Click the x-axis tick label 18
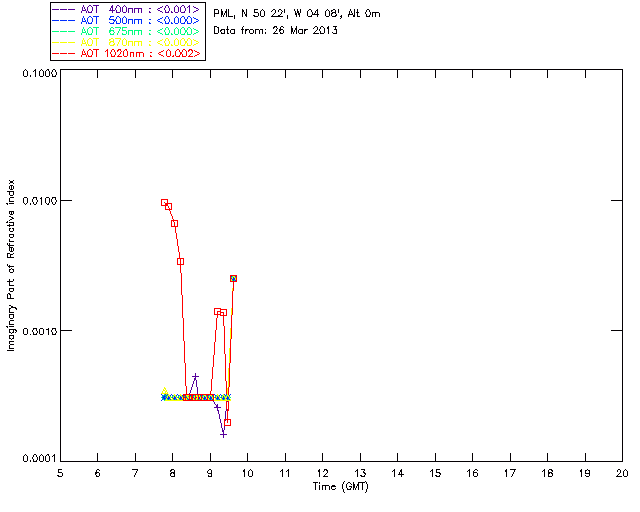This screenshot has height=512, width=640. coord(547,473)
